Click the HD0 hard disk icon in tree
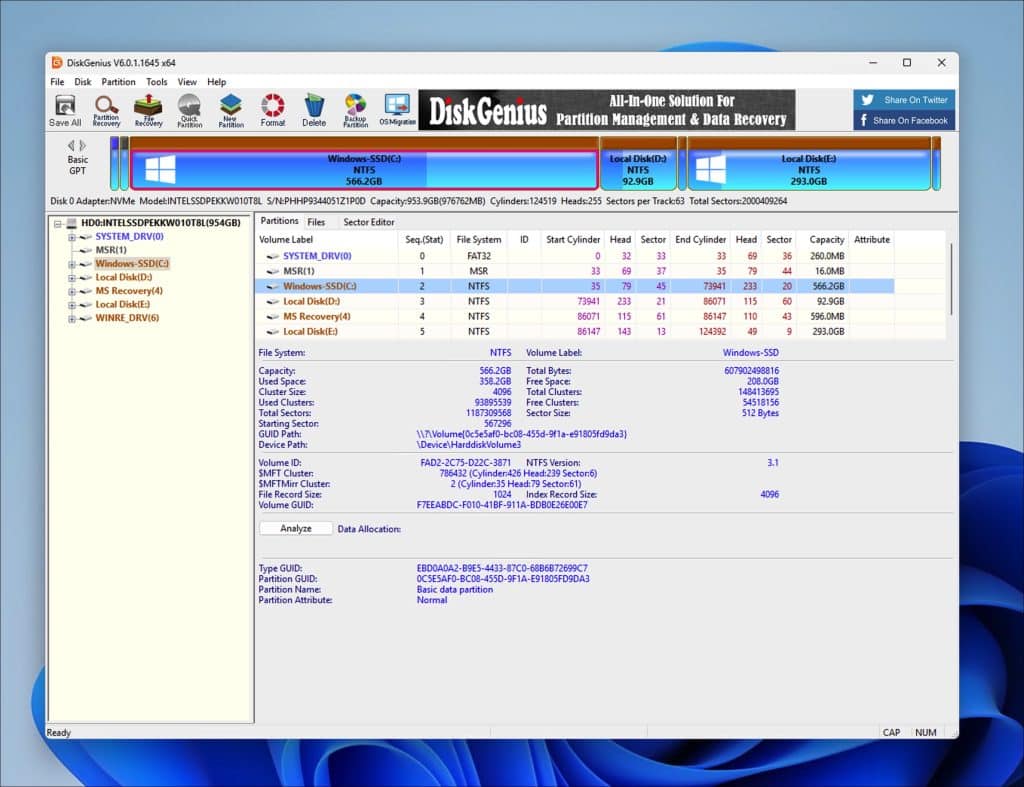 [72, 223]
